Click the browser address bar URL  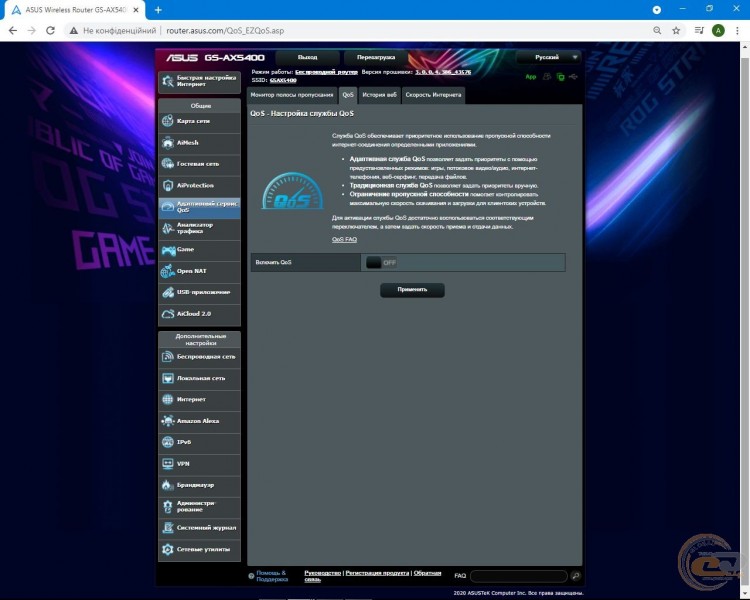pos(225,31)
